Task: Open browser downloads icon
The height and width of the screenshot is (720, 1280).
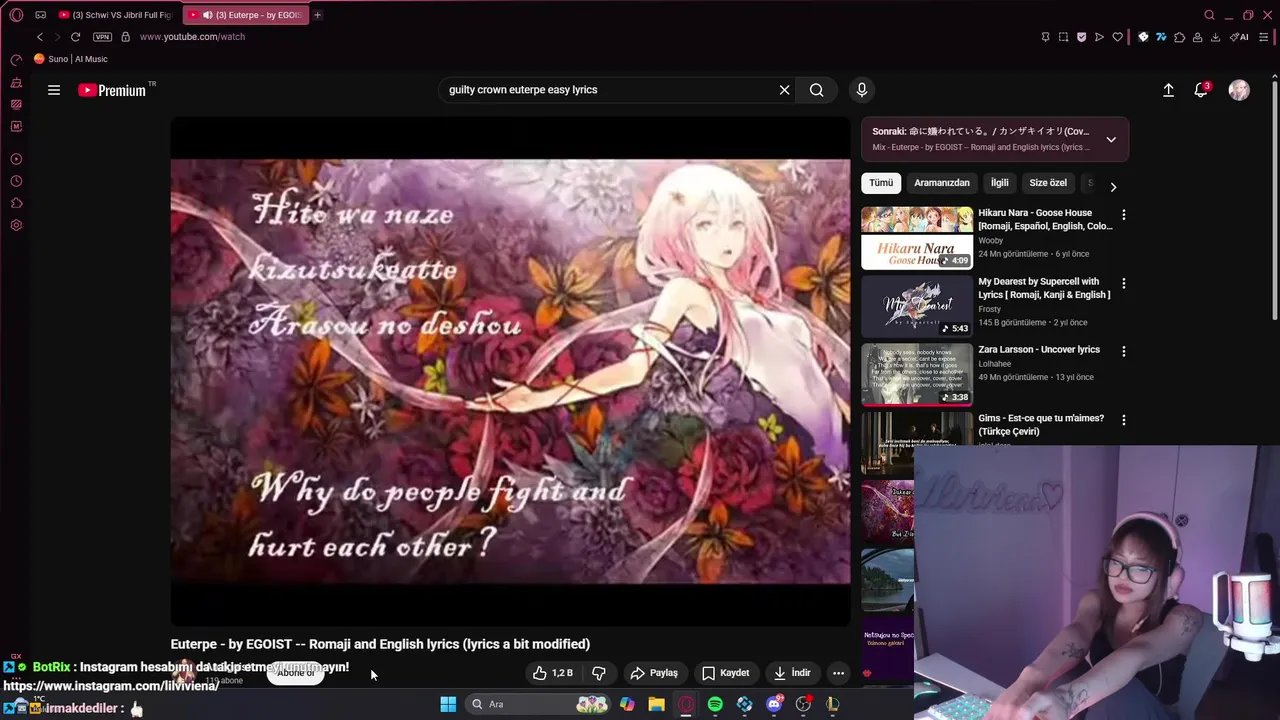Action: (x=1216, y=37)
